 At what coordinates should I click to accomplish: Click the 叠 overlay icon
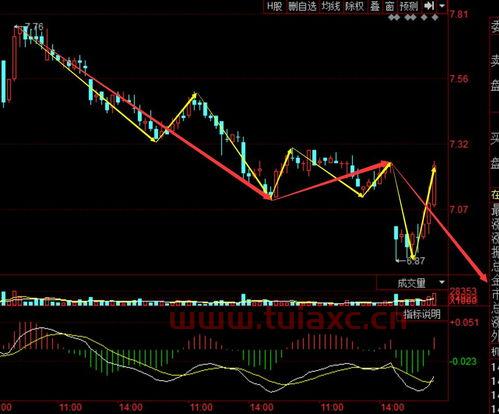click(x=375, y=6)
